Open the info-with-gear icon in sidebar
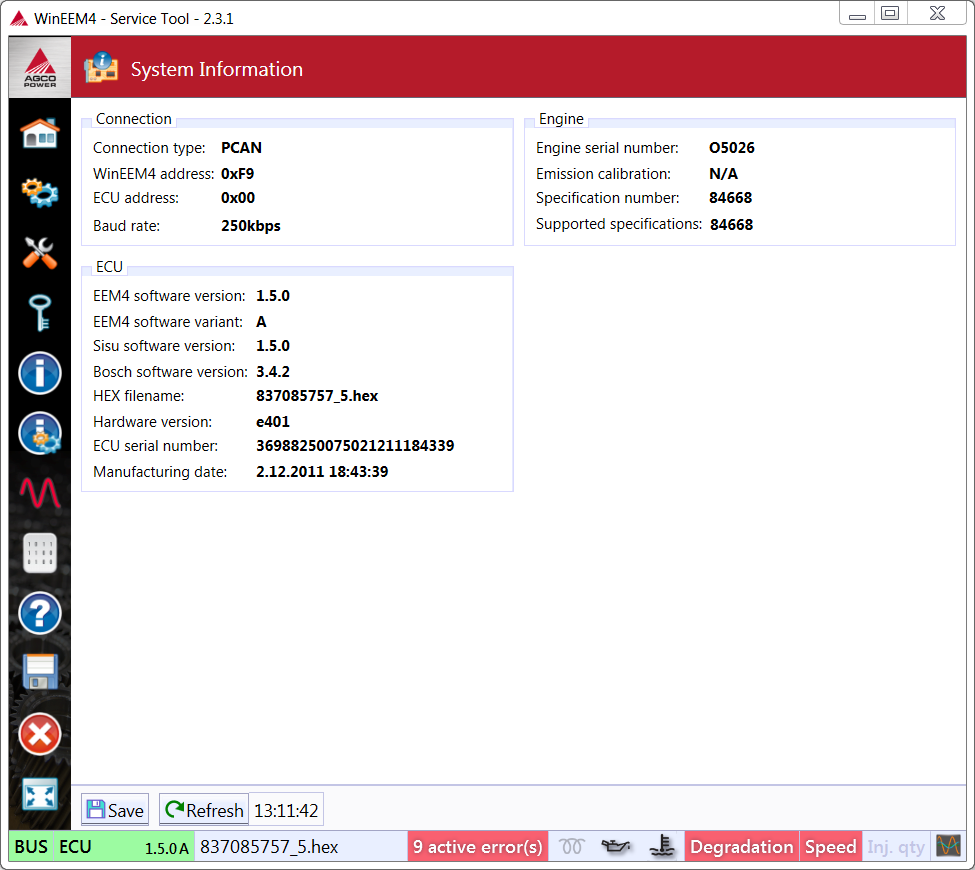Screen dimensions: 975x870 [x=40, y=434]
